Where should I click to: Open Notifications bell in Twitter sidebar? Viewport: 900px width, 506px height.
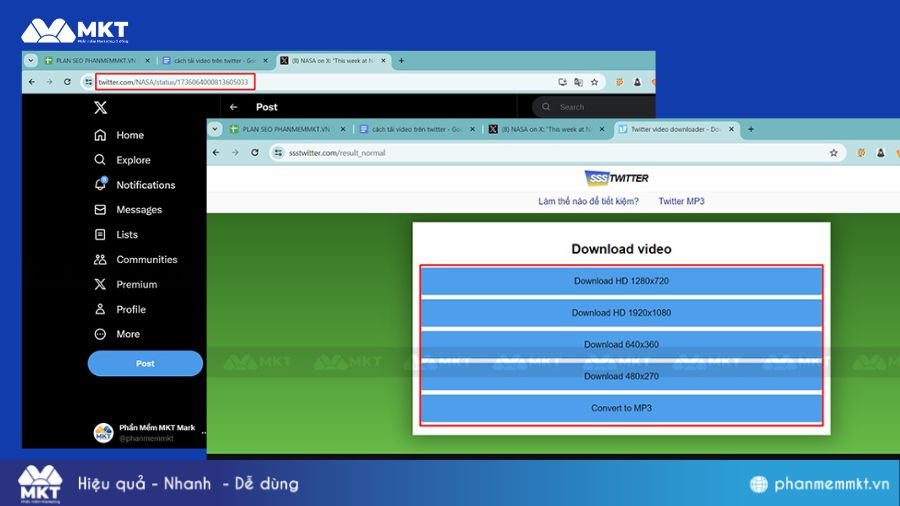134,185
